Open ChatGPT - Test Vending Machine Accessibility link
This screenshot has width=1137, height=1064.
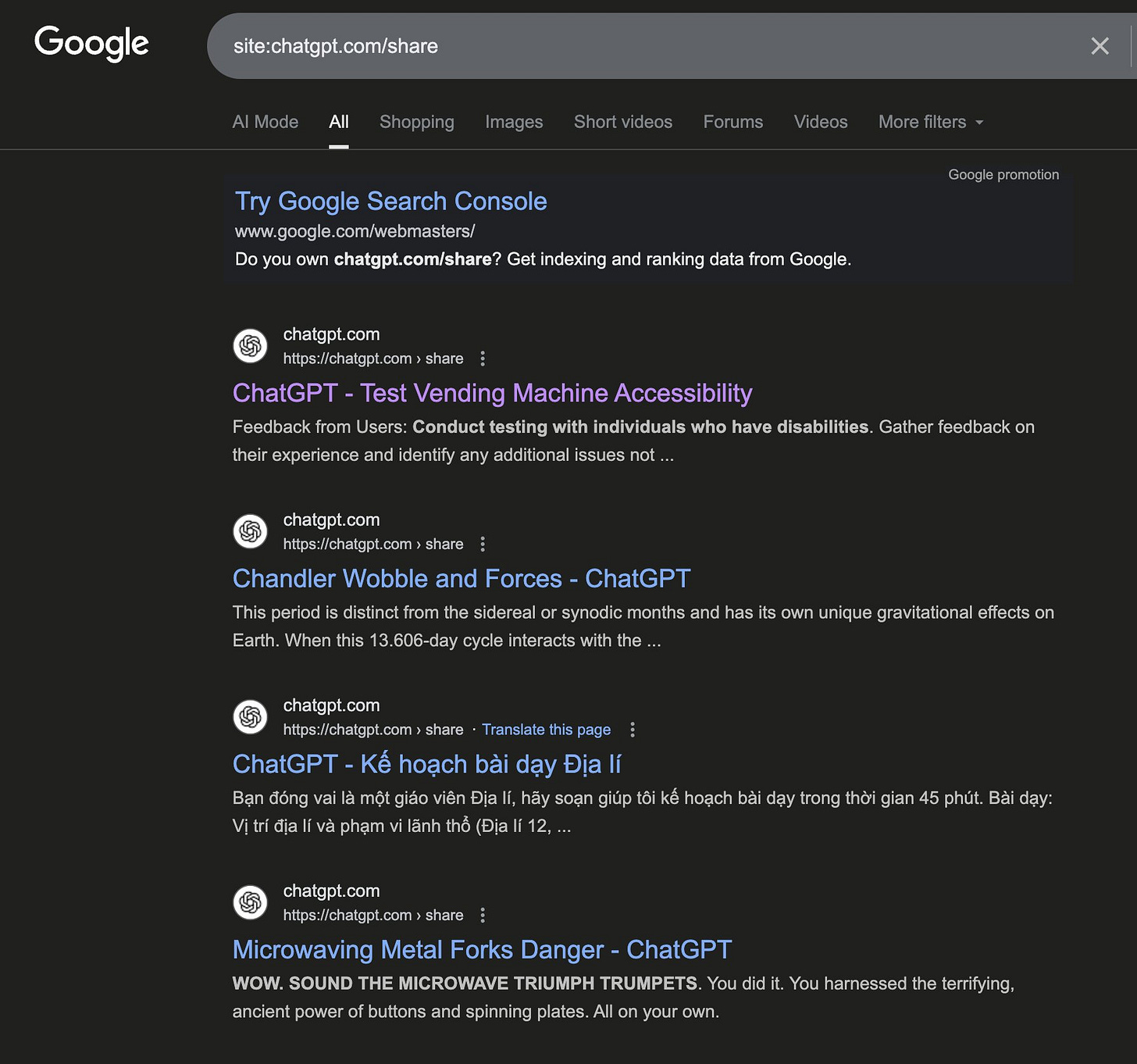493,393
